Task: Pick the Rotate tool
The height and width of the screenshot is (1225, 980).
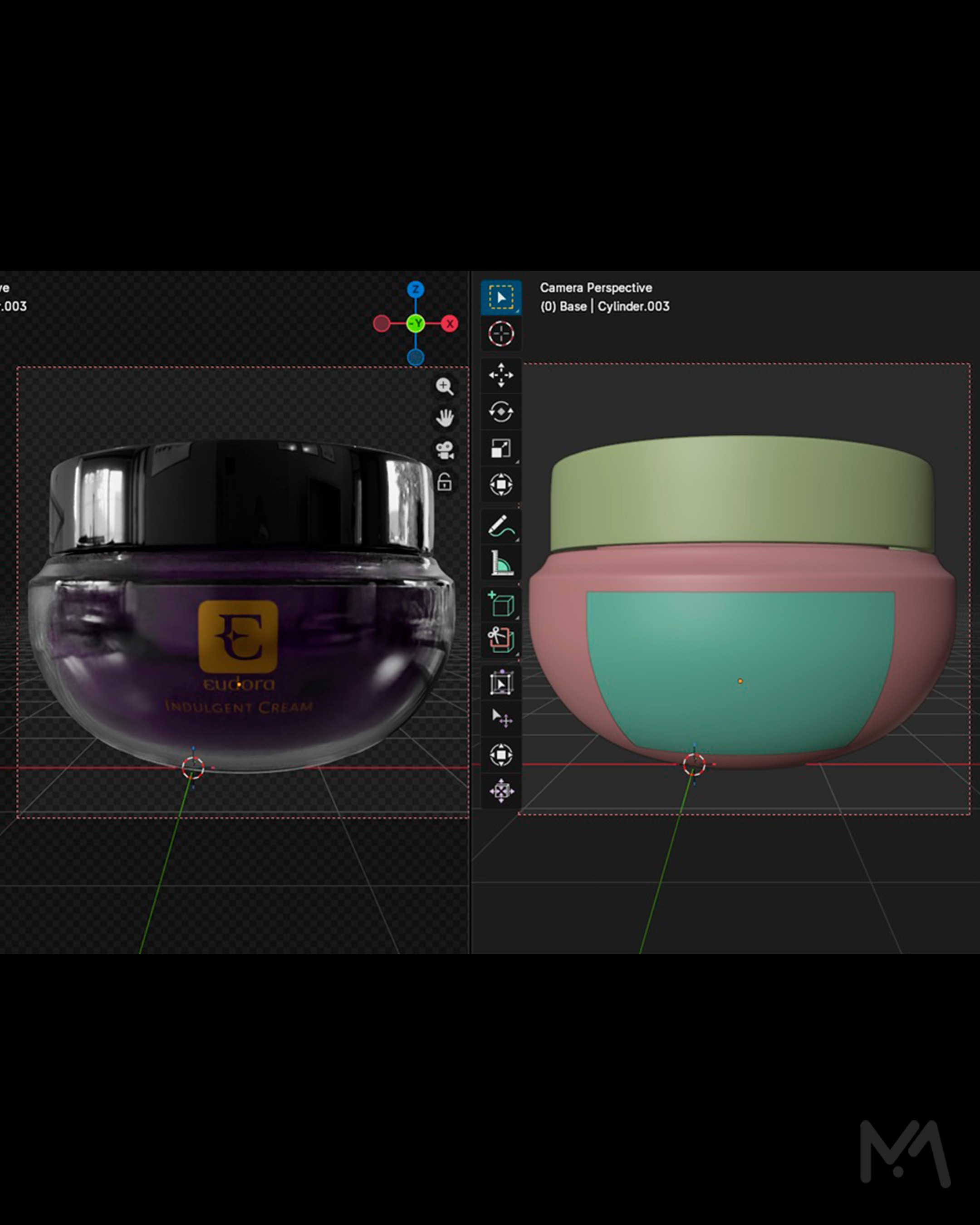Action: point(500,412)
